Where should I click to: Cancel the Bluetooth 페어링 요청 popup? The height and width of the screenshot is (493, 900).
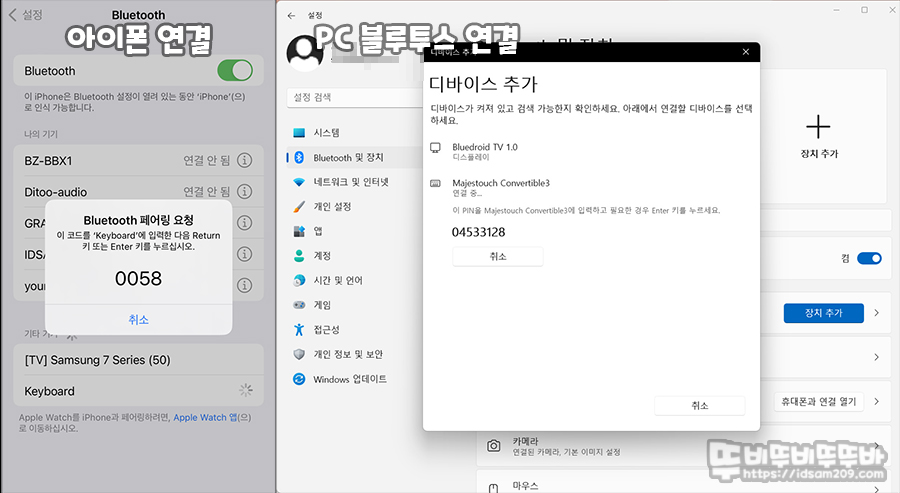tap(138, 320)
